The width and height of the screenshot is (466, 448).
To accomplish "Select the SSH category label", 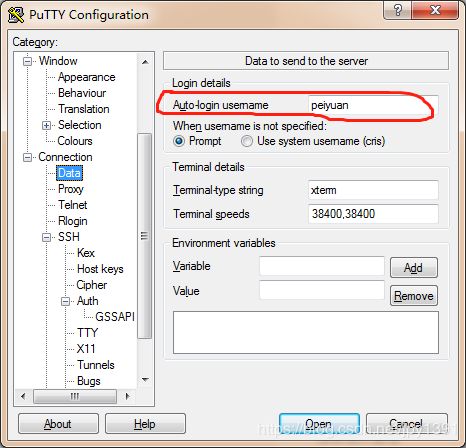I will tap(69, 237).
